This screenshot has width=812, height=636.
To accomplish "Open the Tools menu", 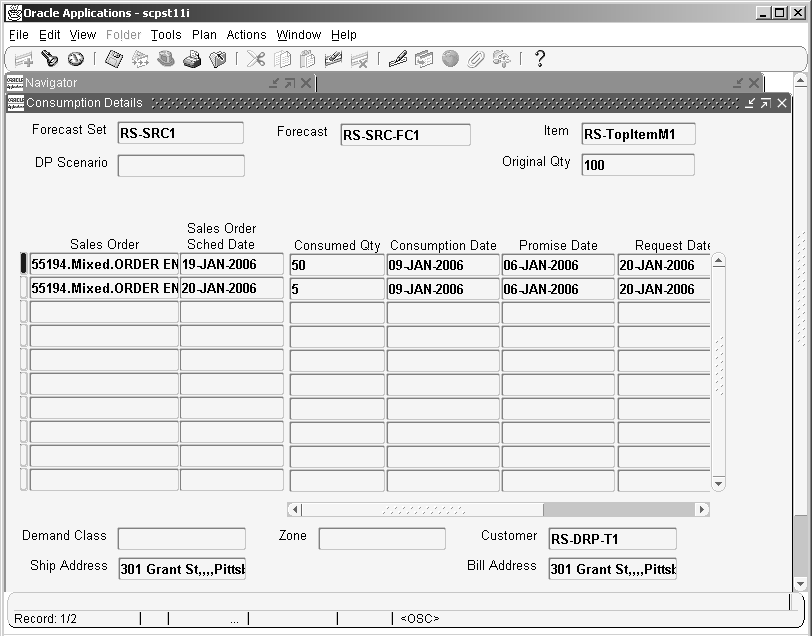I will click(166, 35).
